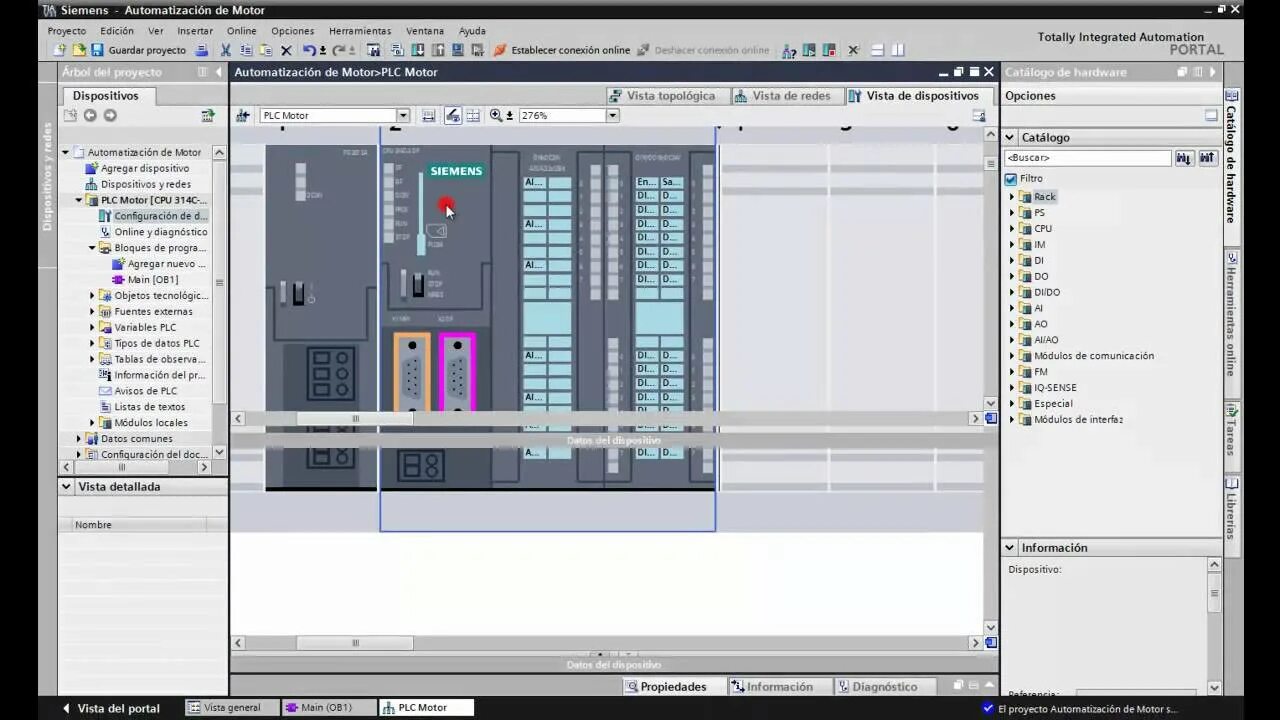Collapse the Bloques de programa node
1280x720 pixels.
92,248
